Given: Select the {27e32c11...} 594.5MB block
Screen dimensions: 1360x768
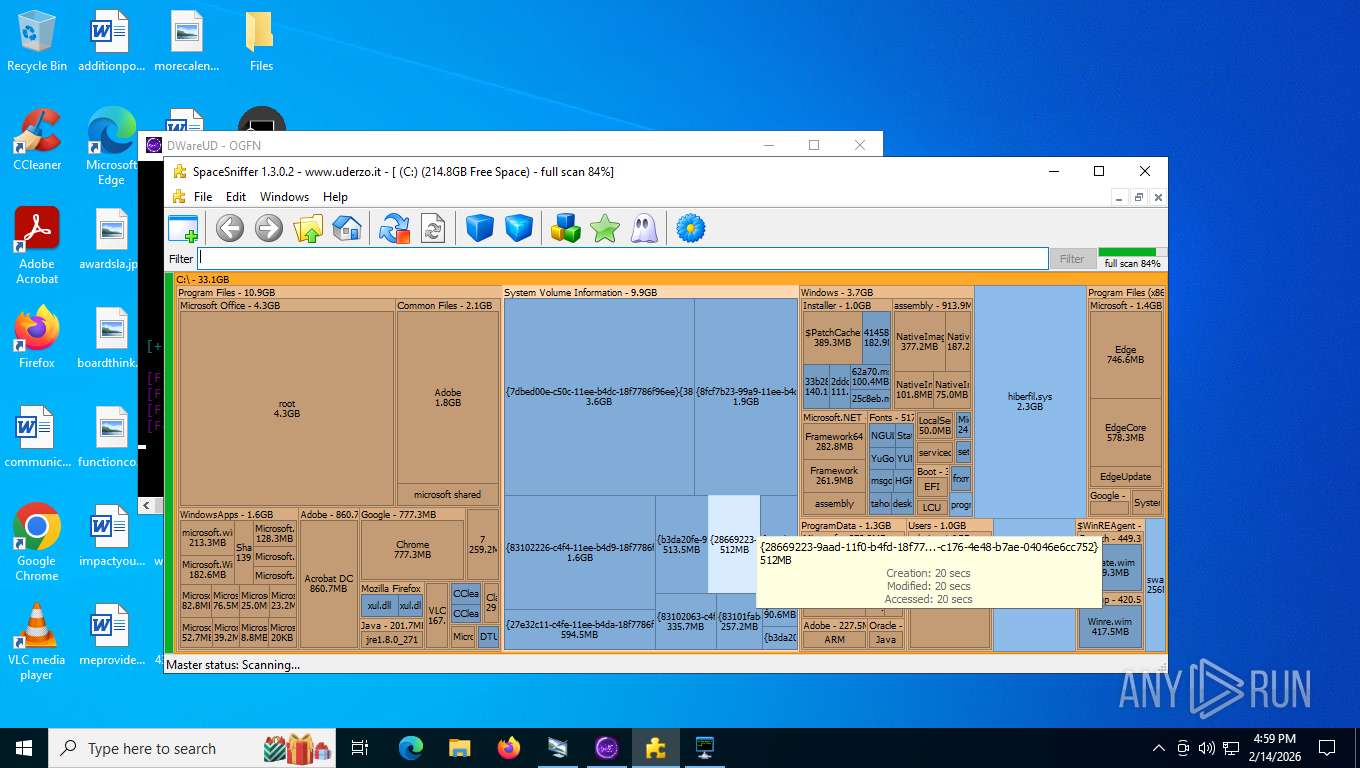Looking at the screenshot, I should pyautogui.click(x=580, y=629).
